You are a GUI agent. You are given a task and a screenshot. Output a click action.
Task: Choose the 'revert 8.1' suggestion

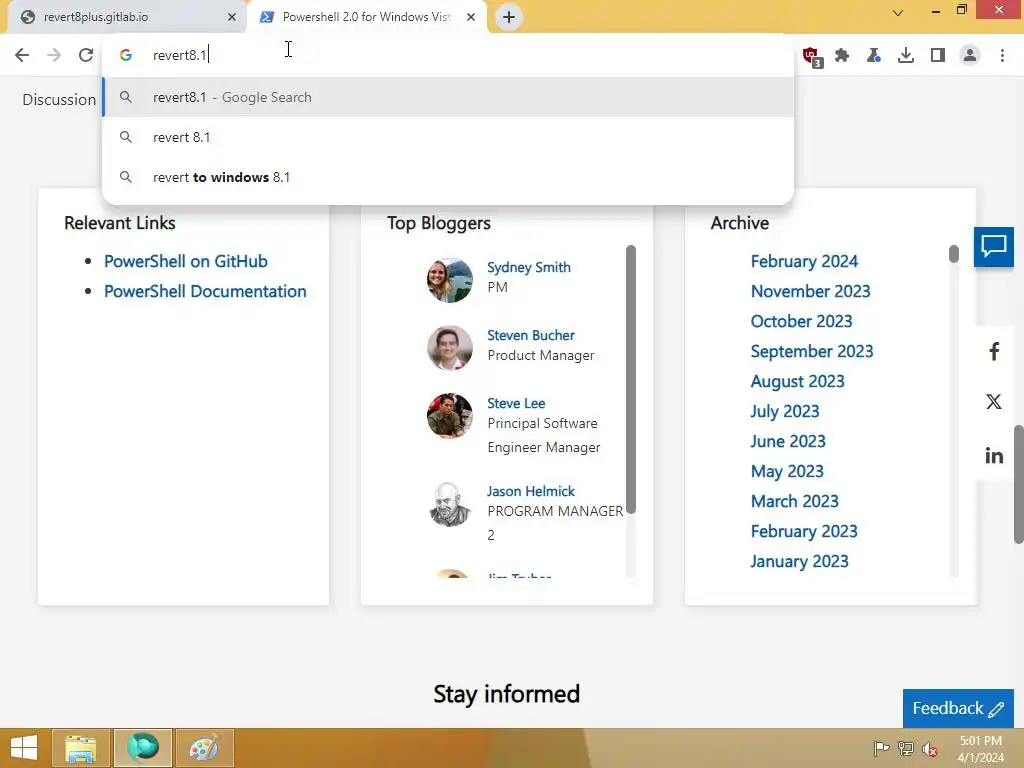pos(448,137)
